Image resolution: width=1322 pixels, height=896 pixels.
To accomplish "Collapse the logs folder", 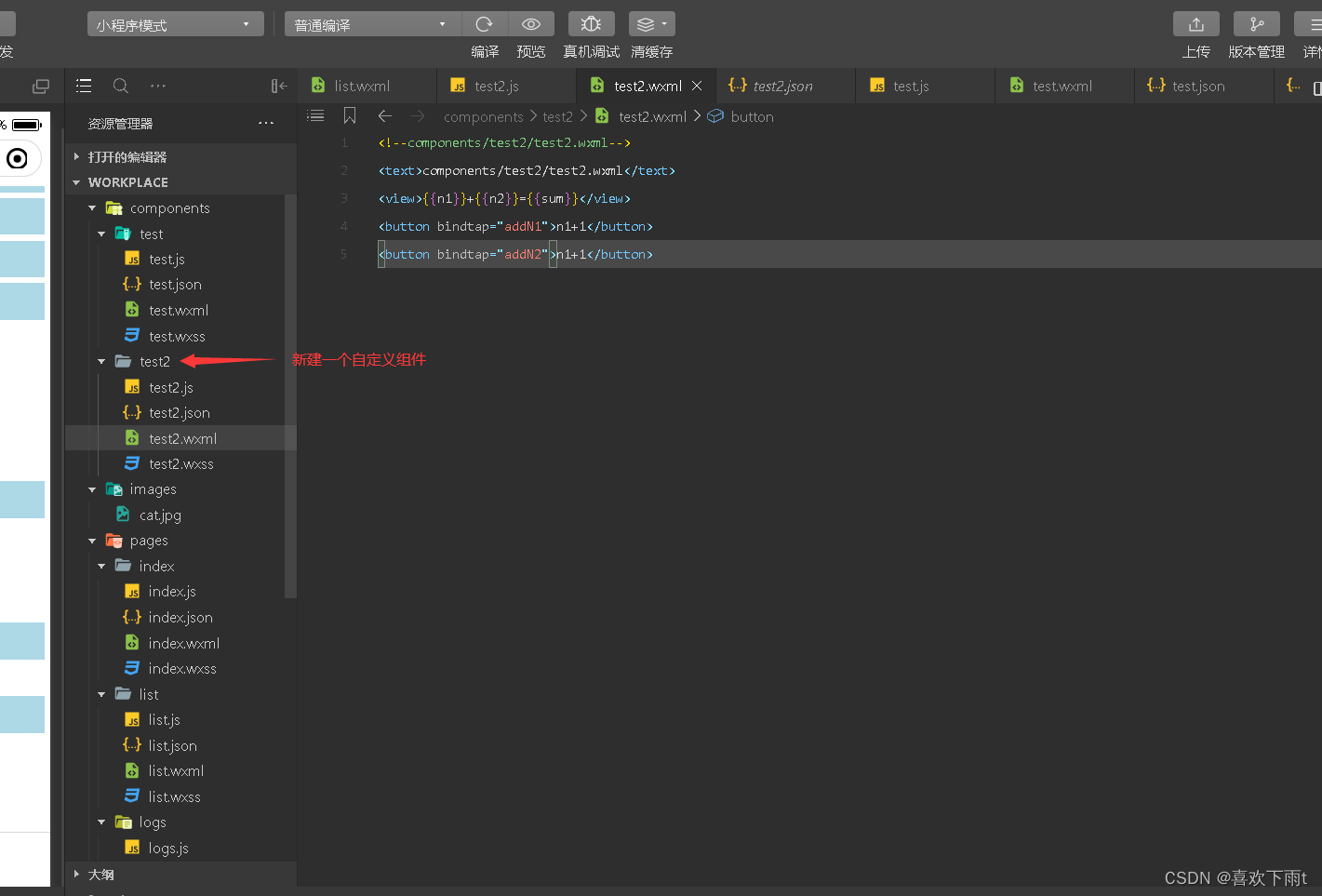I will click(101, 822).
